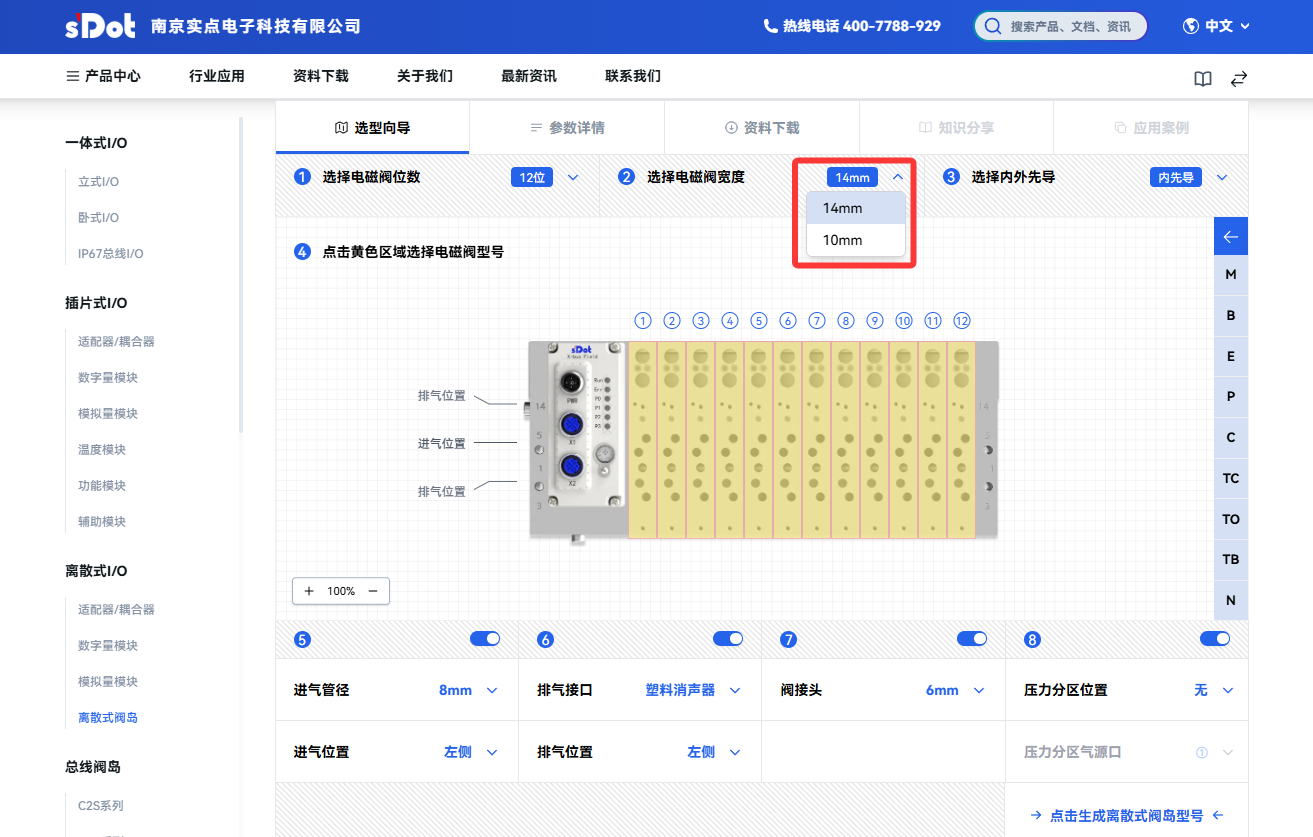
Task: Click the sDot logo in header
Action: pos(100,26)
